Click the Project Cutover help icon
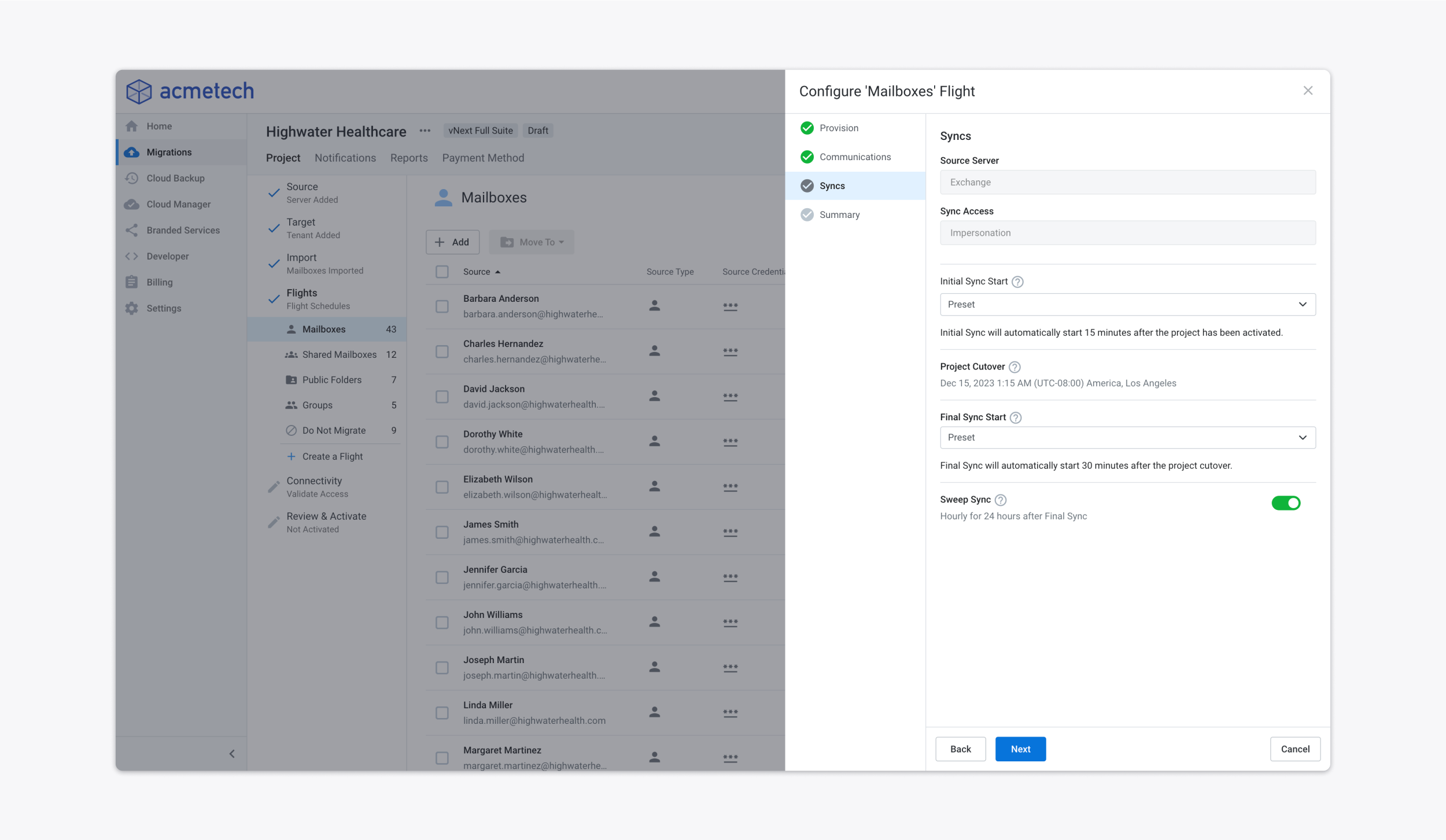 tap(1015, 367)
